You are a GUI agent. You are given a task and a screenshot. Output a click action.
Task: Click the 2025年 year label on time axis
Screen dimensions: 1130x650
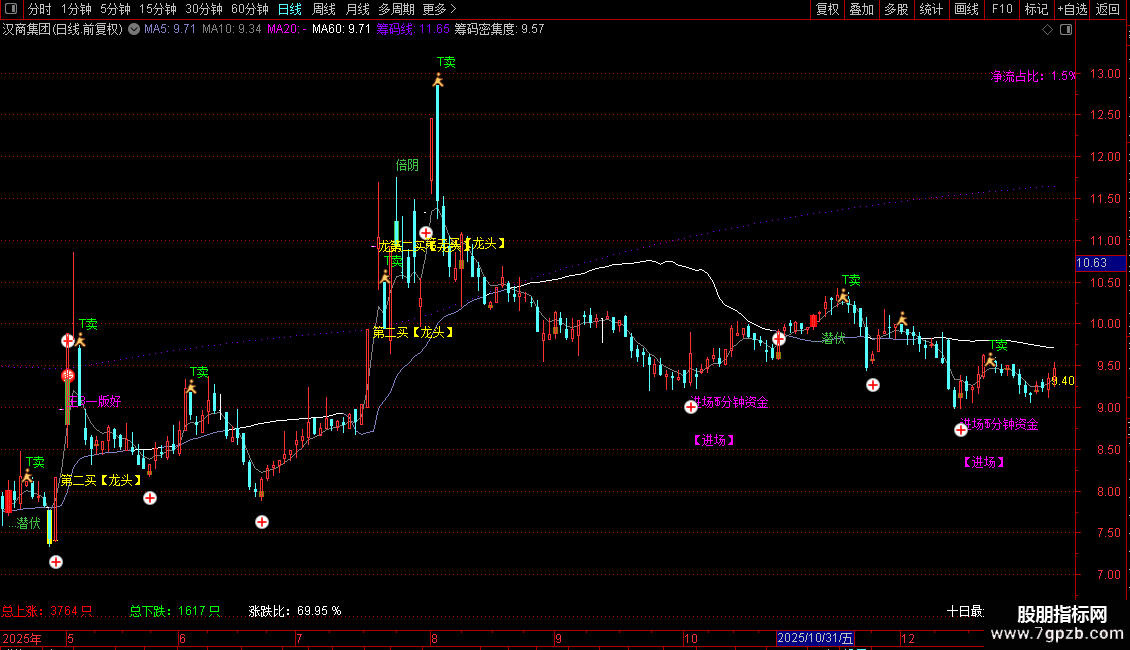[22, 638]
